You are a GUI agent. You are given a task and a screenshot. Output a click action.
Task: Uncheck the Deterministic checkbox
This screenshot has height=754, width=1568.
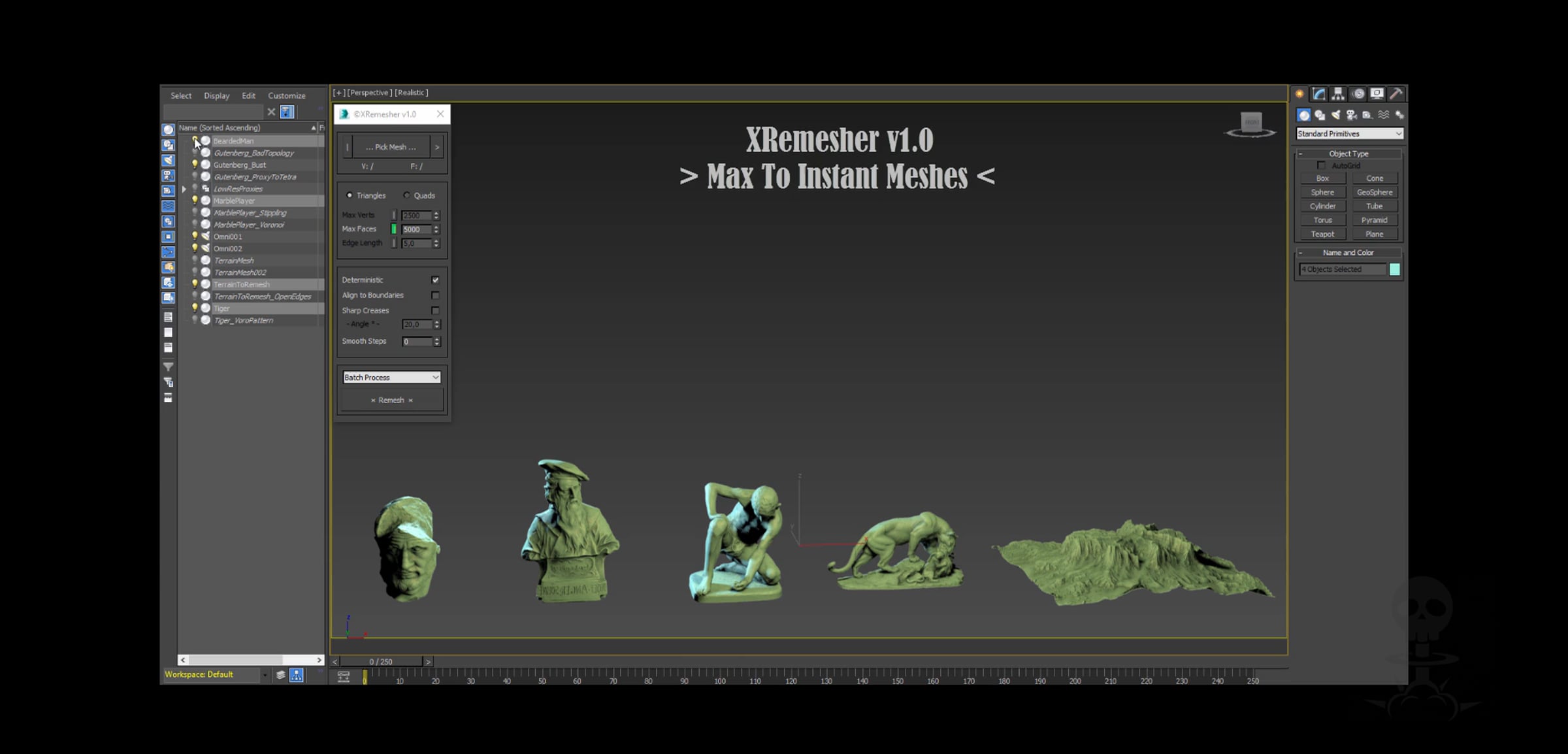(x=435, y=280)
